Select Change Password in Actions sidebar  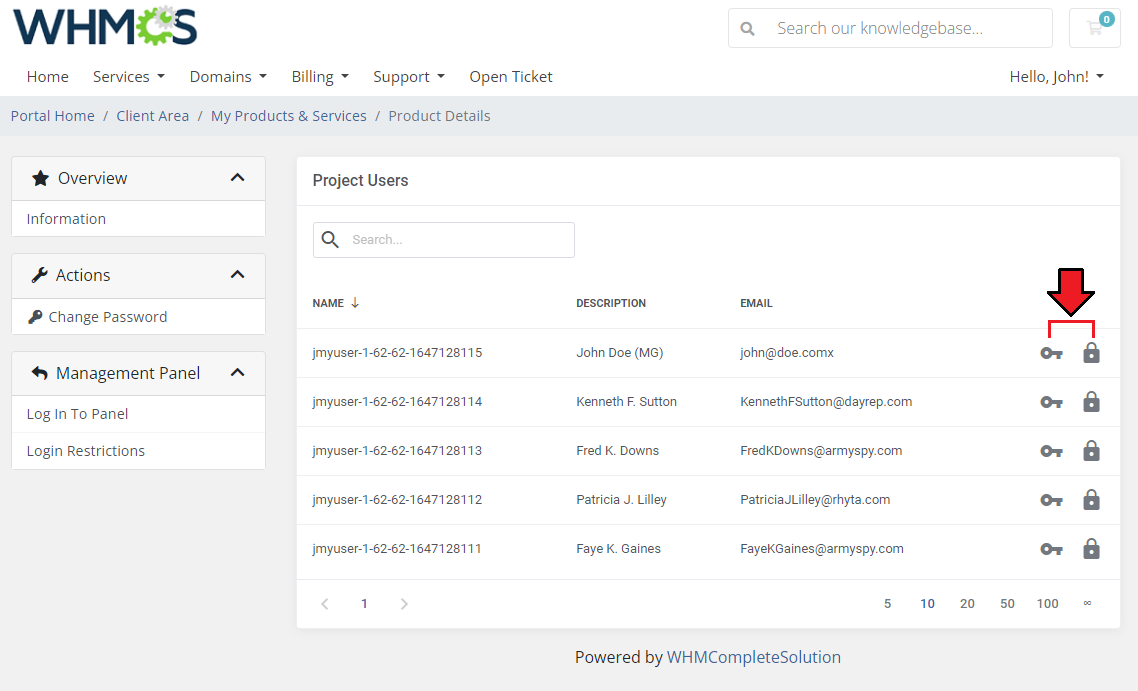coord(139,316)
